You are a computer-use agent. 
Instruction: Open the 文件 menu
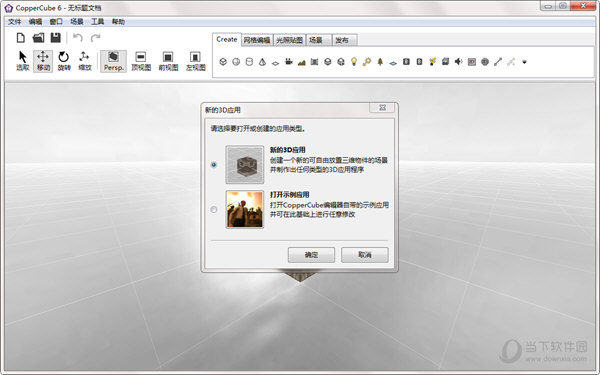tap(15, 21)
